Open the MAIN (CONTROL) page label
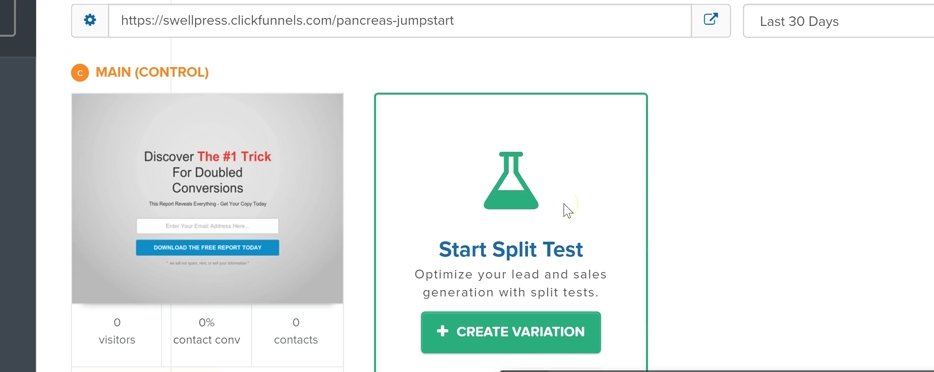Screen dimensions: 934x372 click(x=152, y=73)
